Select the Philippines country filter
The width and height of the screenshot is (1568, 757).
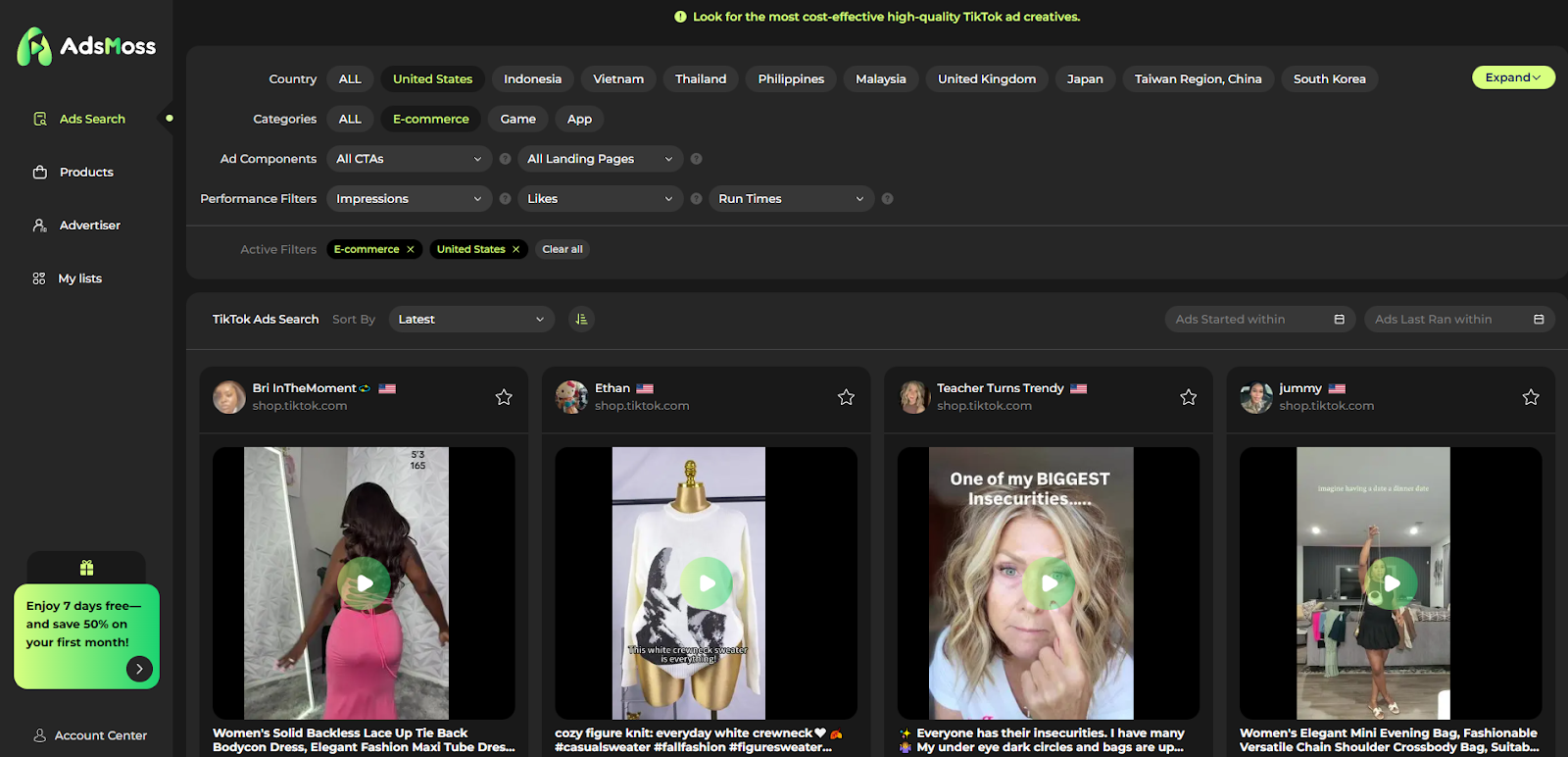click(791, 79)
